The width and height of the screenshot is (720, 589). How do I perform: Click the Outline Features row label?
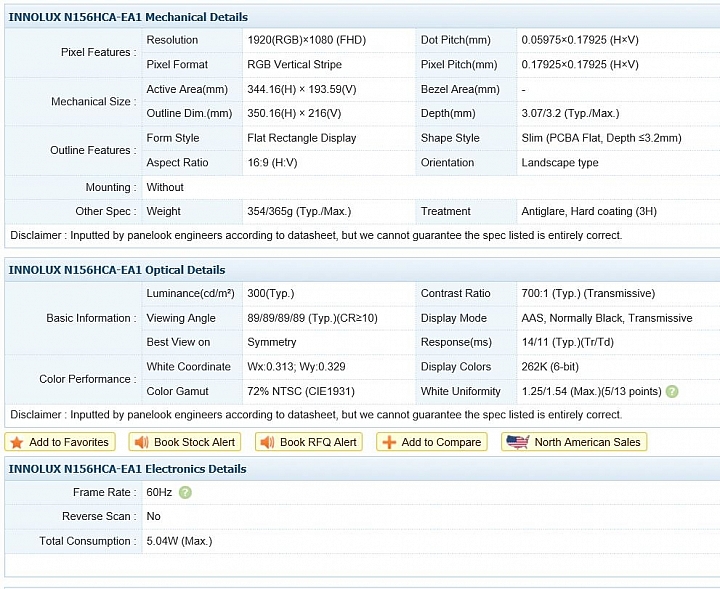tap(93, 150)
